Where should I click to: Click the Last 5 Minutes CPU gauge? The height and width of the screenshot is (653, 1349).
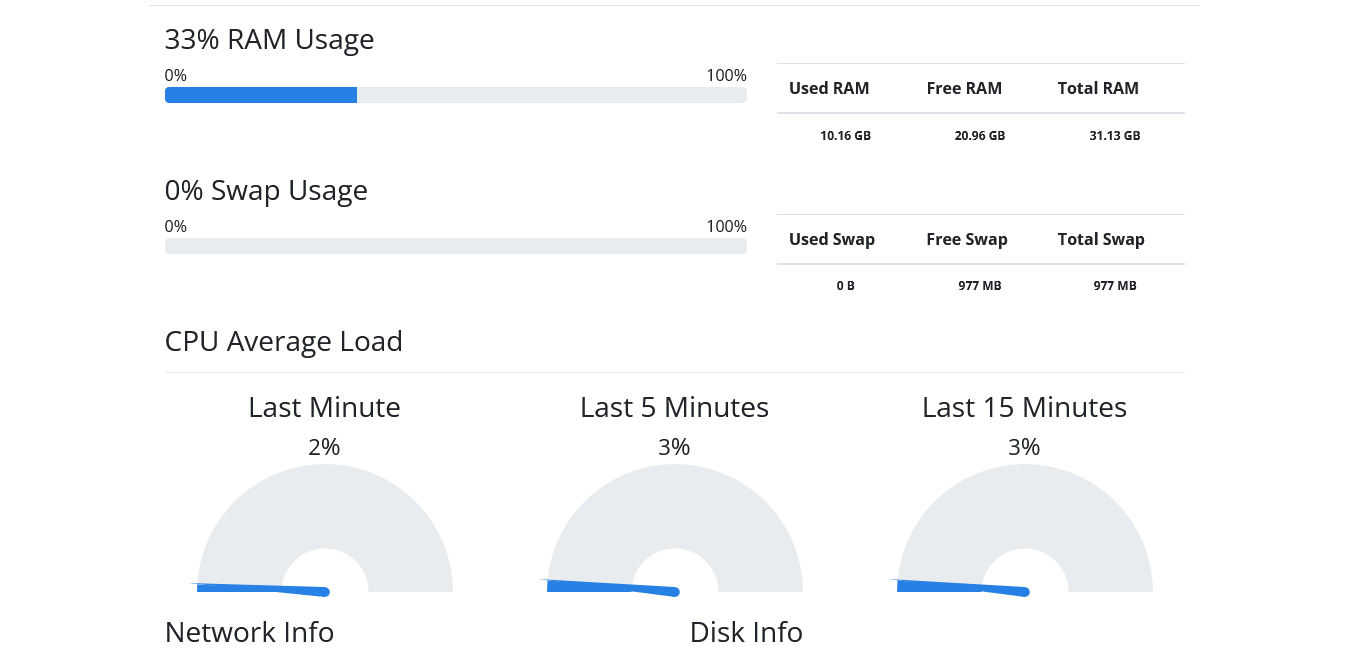click(675, 530)
